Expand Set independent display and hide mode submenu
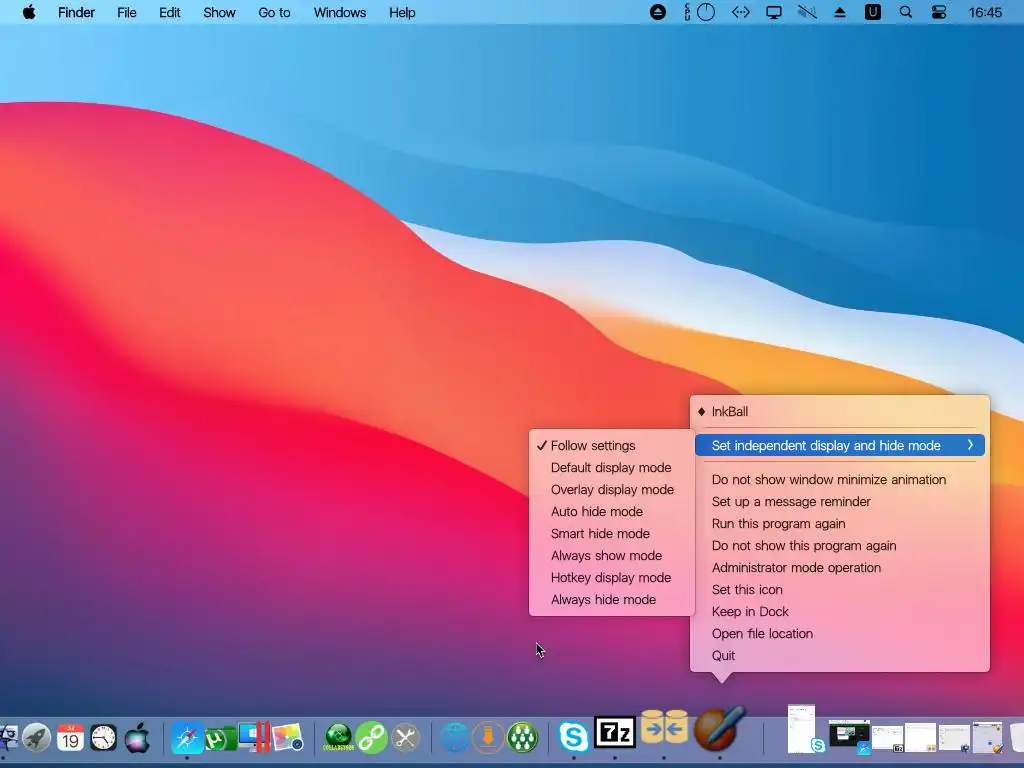 (840, 445)
